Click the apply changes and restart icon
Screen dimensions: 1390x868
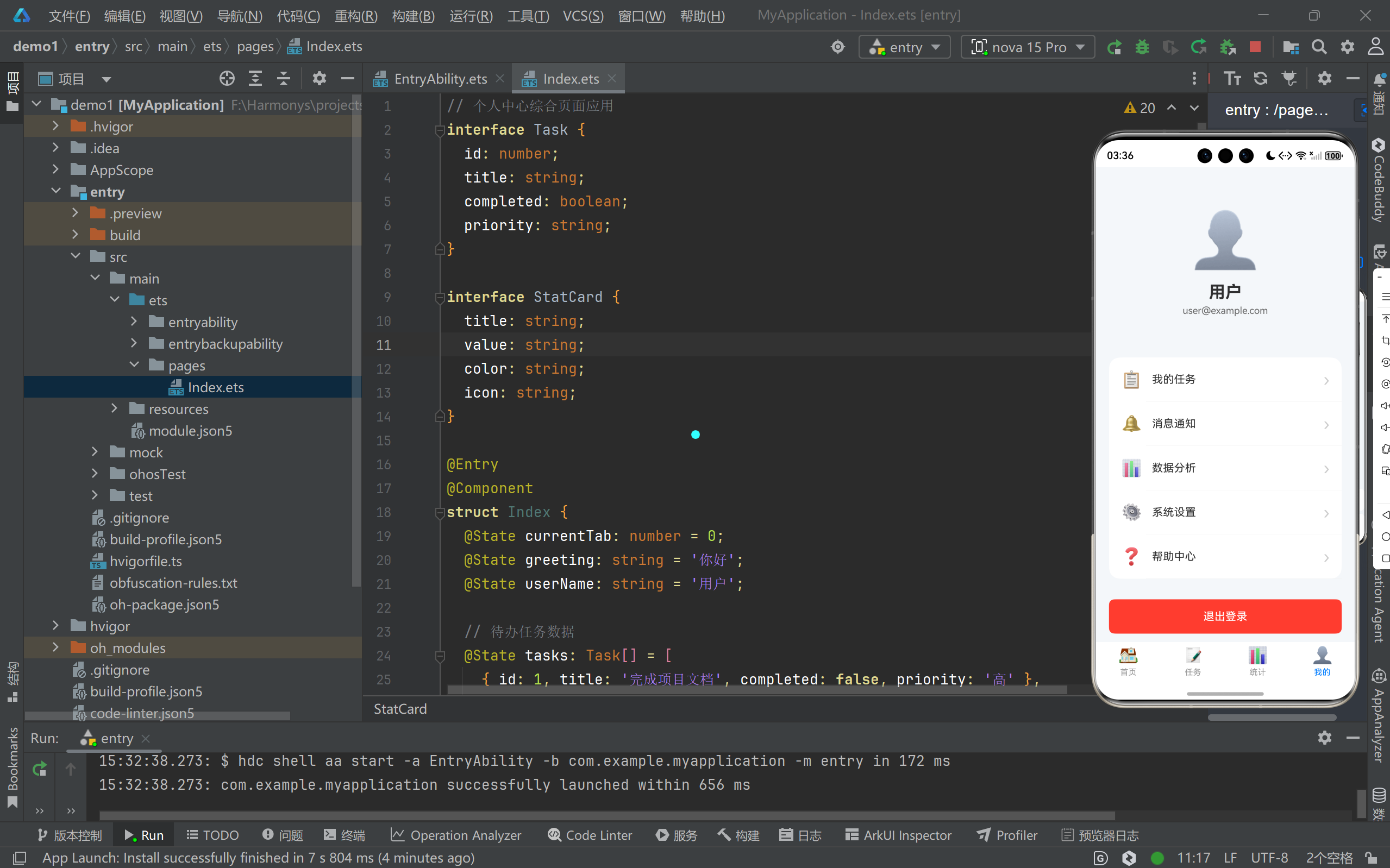[1199, 47]
